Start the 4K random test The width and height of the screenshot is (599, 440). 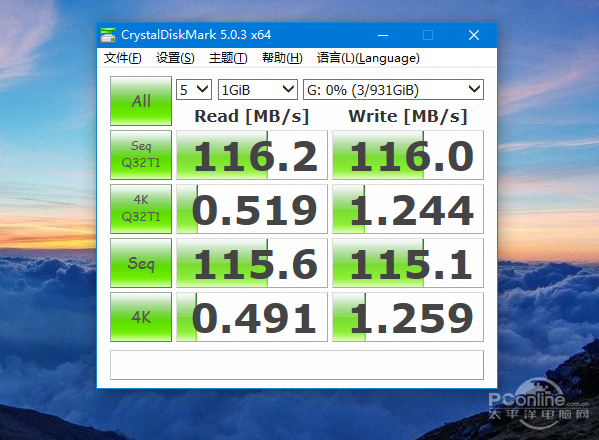point(141,317)
